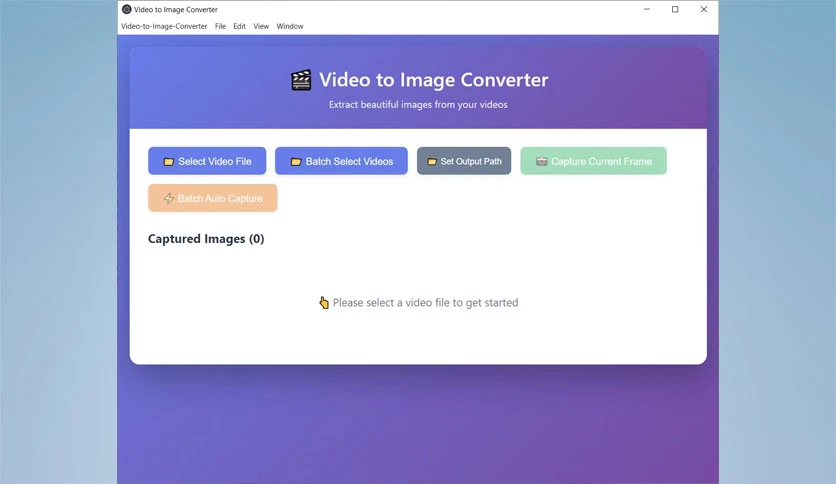Viewport: 836px width, 484px height.
Task: Choose Set Output Path
Action: [x=464, y=161]
